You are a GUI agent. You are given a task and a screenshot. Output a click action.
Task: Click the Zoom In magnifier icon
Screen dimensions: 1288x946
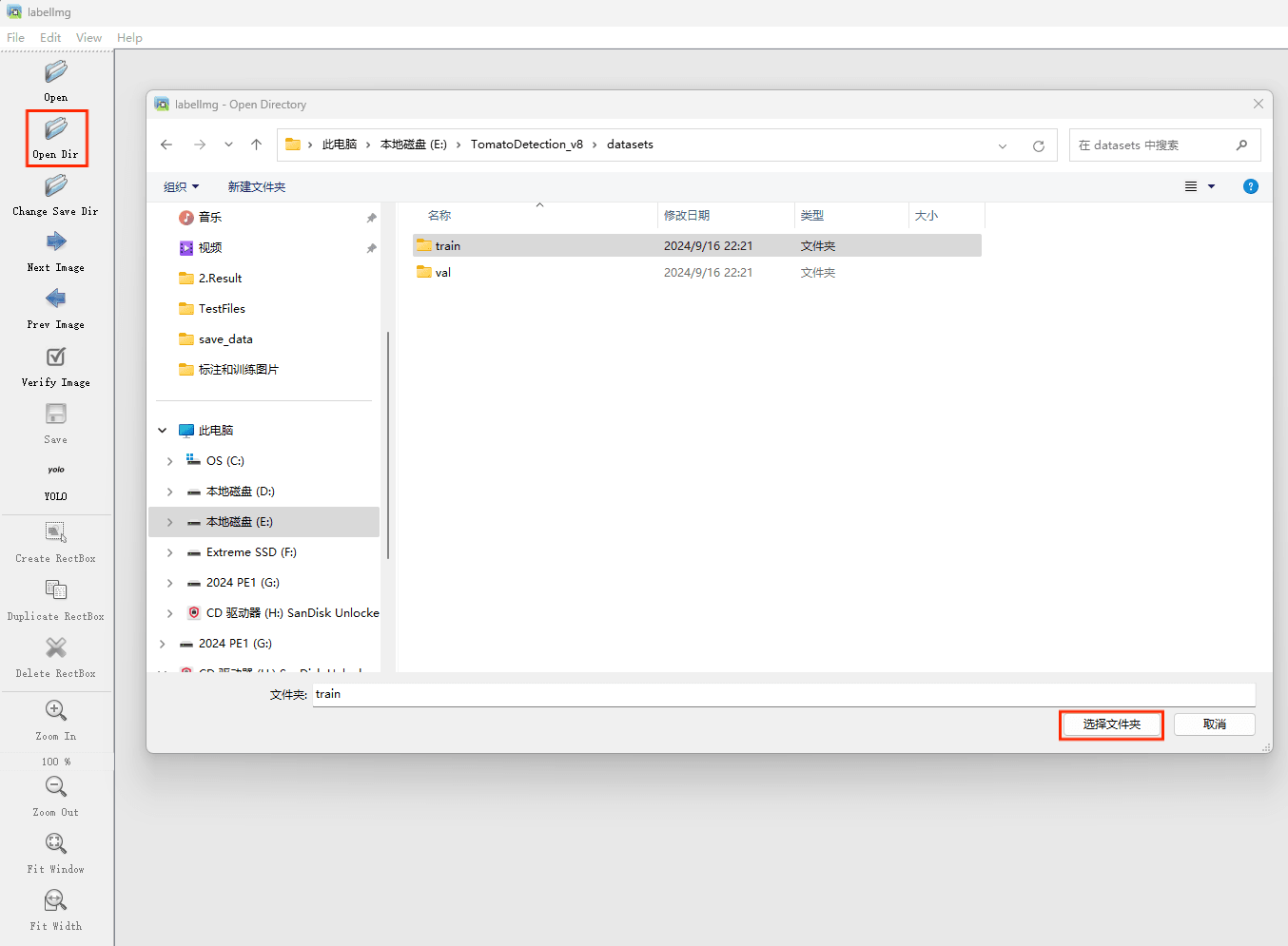[56, 710]
